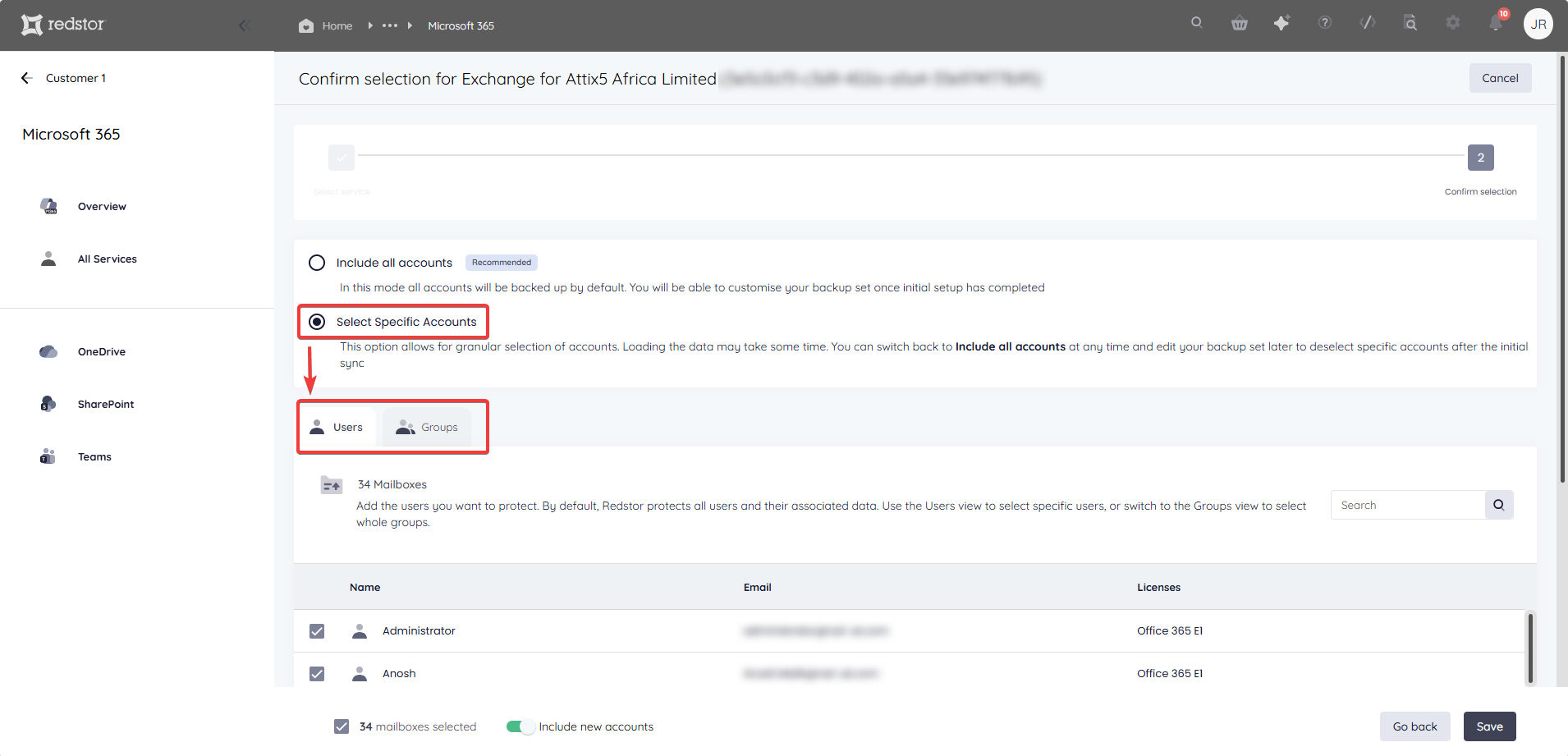
Task: Click the Redstor logo
Action: [63, 25]
